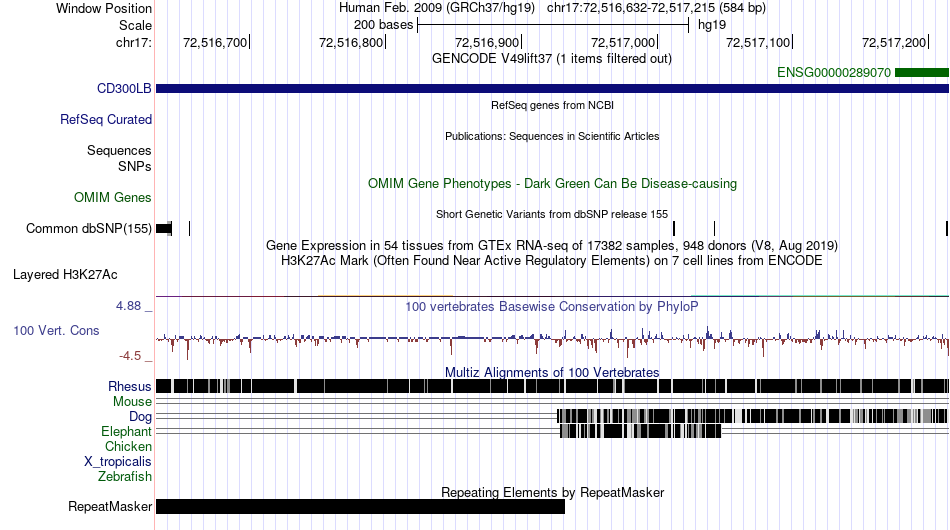Click the PhyloP conservation wiggle graph
This screenshot has width=950, height=530.
[x=552, y=342]
